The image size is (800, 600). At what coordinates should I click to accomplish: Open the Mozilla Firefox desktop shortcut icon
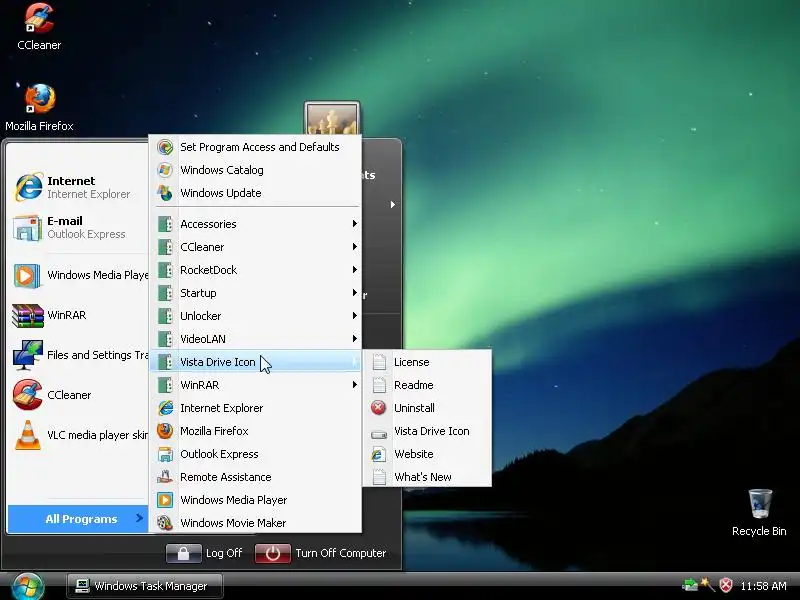(x=39, y=98)
